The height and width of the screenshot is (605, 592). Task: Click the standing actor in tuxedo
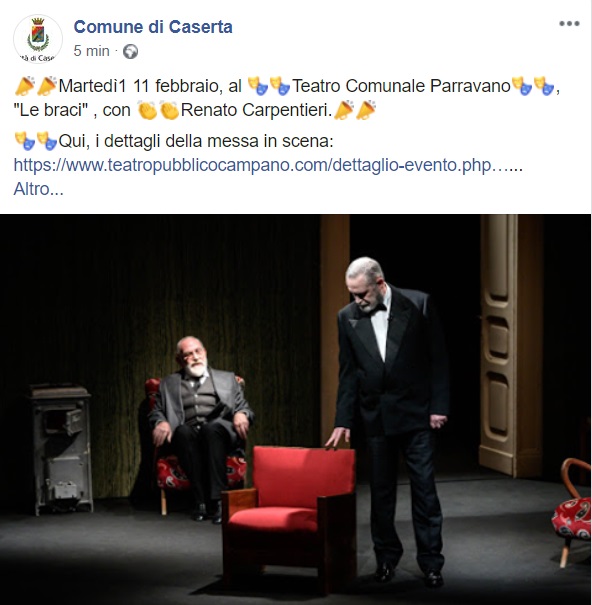(390, 417)
